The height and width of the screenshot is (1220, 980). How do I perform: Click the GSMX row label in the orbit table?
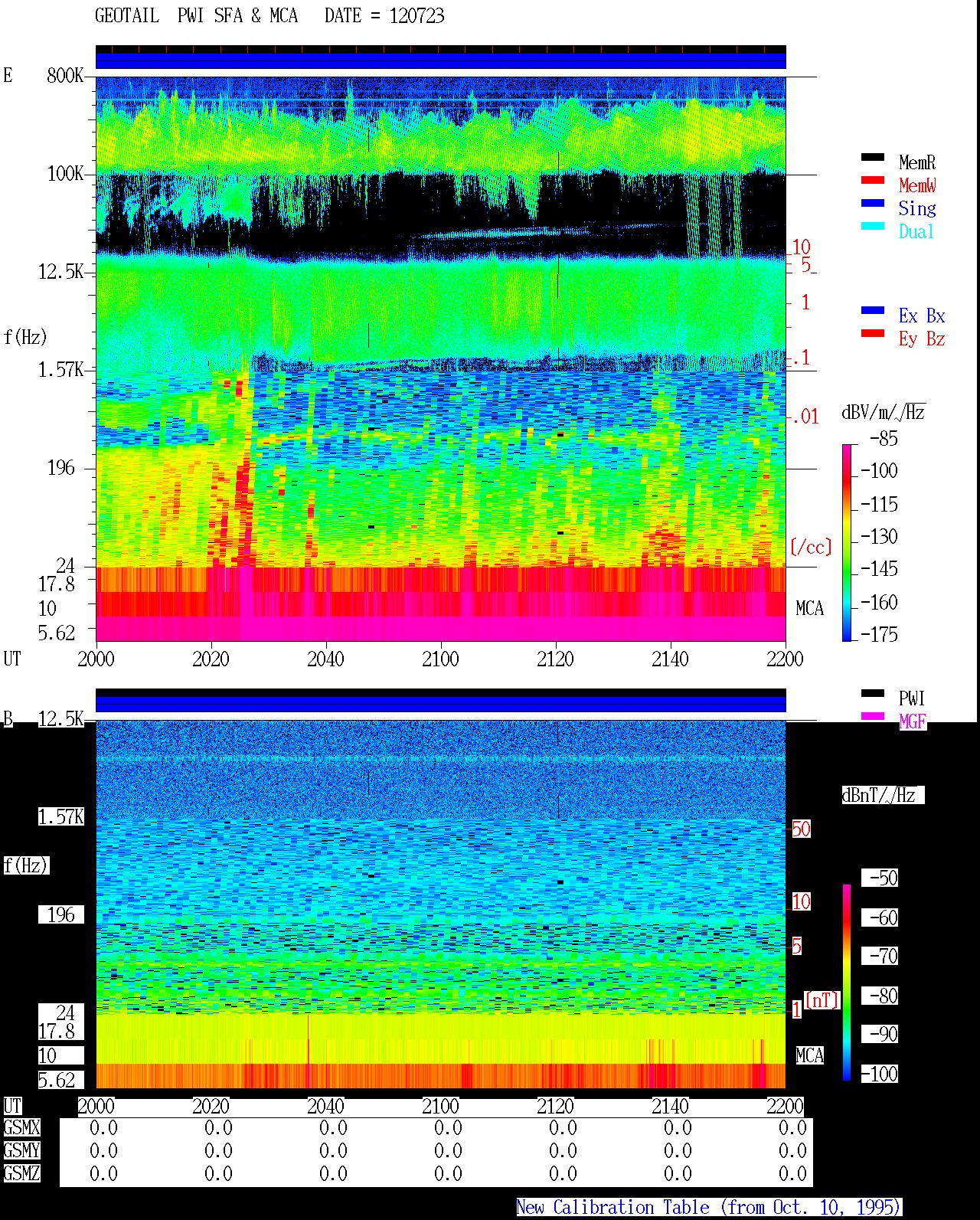click(21, 1128)
